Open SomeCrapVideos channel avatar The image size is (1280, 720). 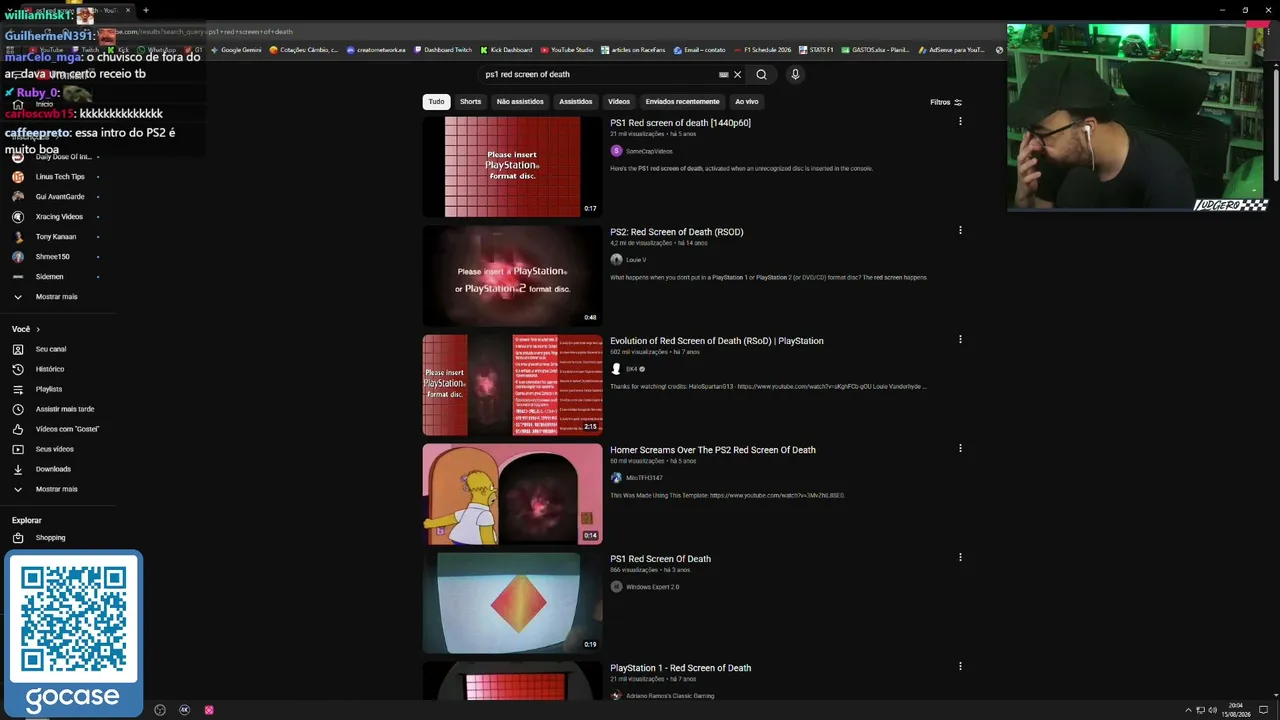pyautogui.click(x=616, y=151)
